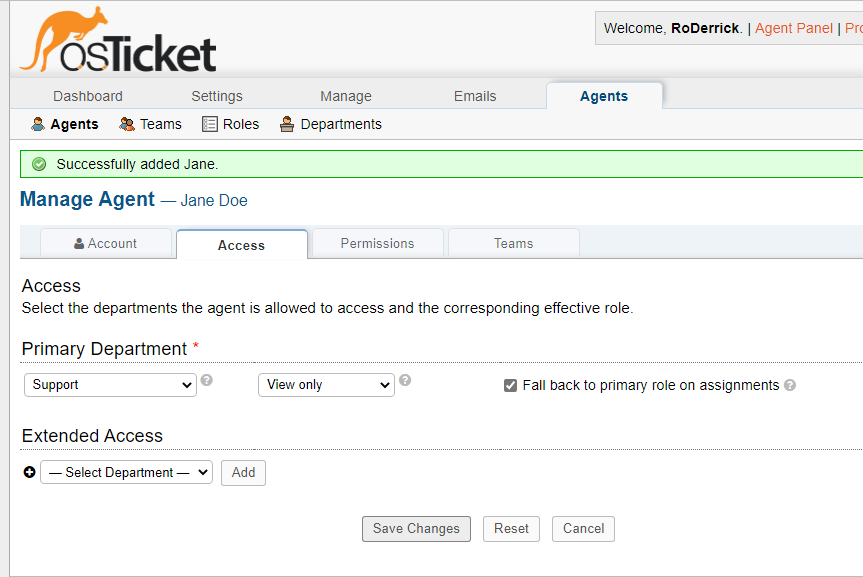
Task: Click help icon after fall back checkbox
Action: pos(790,385)
